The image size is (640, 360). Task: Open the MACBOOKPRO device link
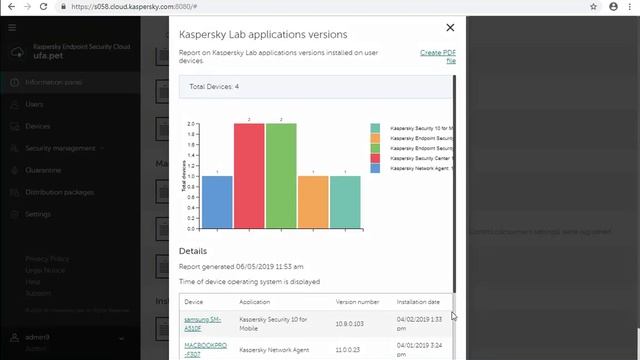205,350
